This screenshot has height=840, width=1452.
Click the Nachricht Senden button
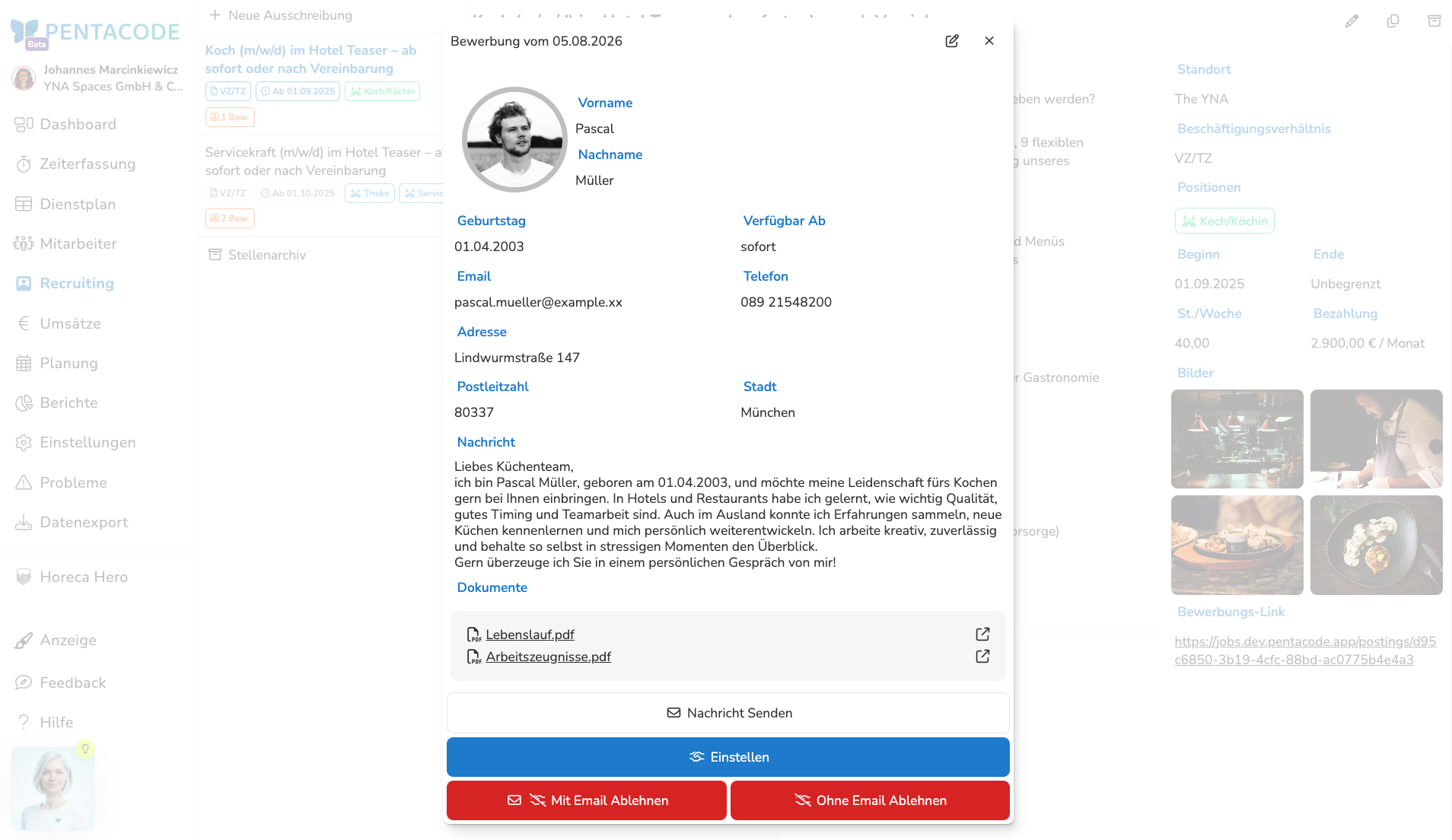click(728, 713)
